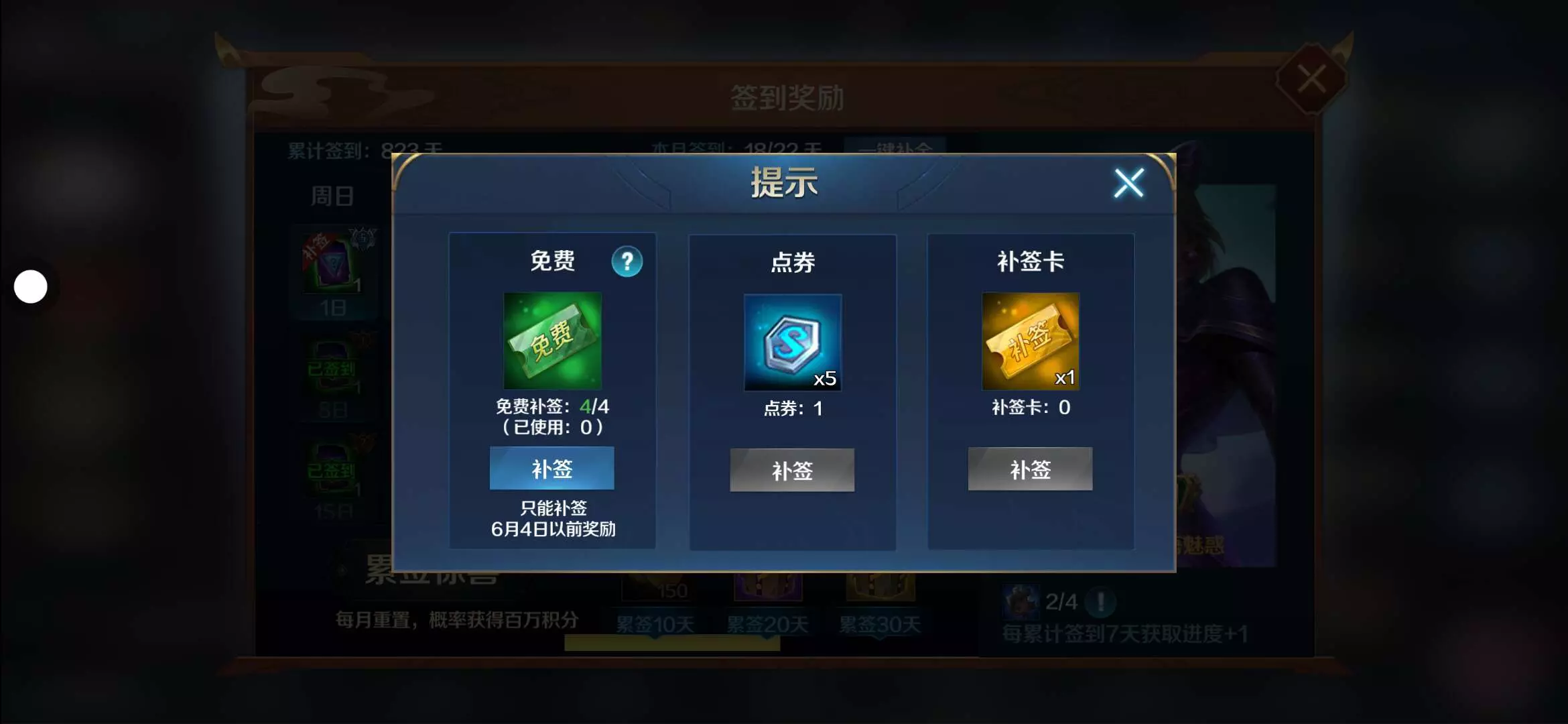Select the blue 点券 coin icon
1568x724 pixels.
[x=792, y=342]
